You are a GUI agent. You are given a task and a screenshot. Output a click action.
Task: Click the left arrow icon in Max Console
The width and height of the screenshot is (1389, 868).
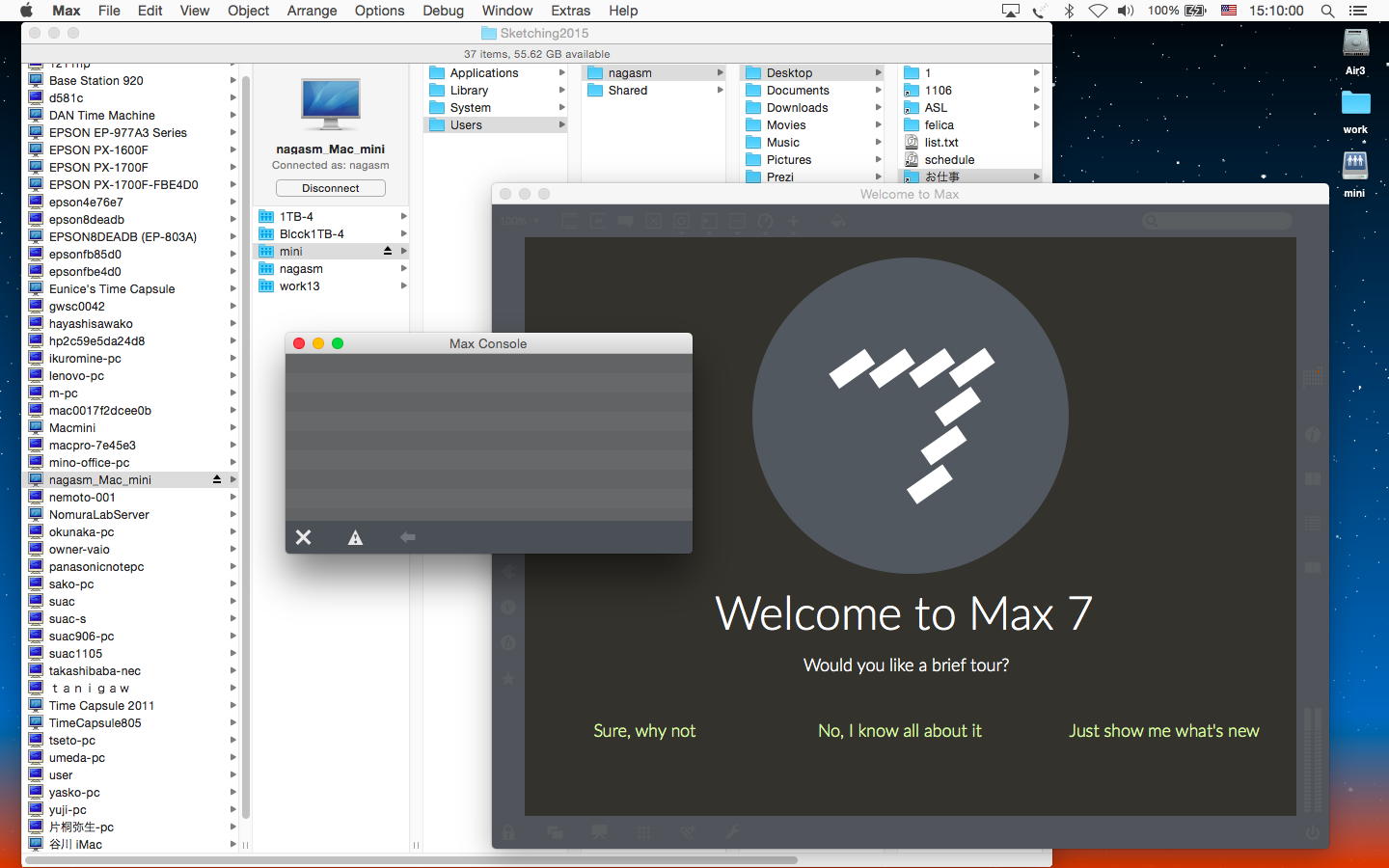pyautogui.click(x=407, y=537)
